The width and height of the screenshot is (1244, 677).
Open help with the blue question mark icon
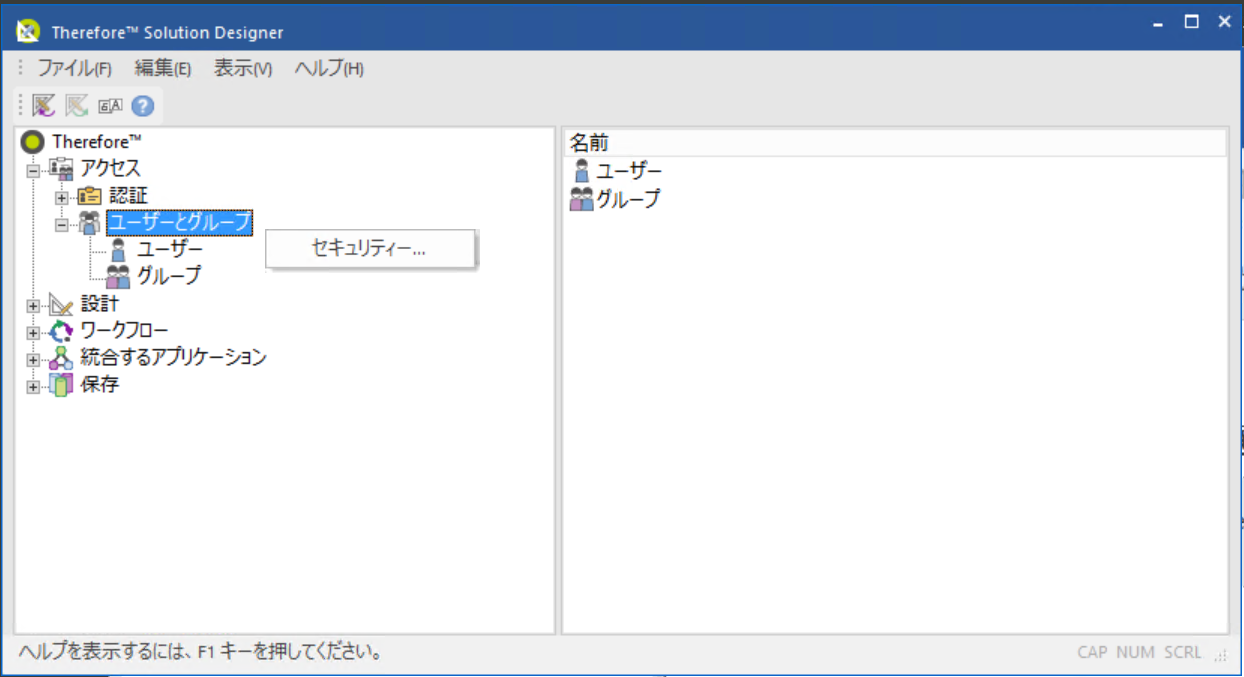tap(143, 105)
